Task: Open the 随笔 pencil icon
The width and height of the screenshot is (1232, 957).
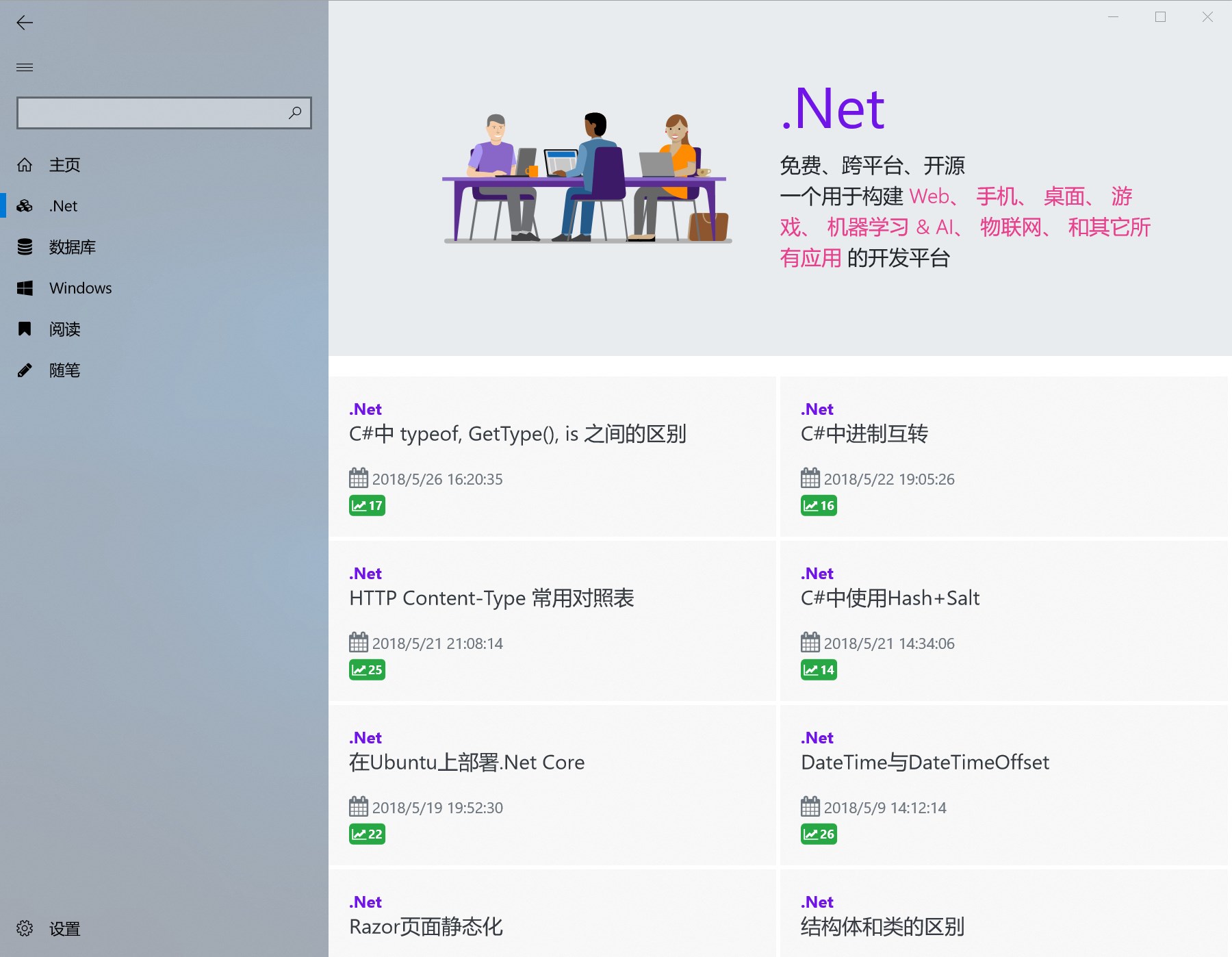Action: coord(25,370)
